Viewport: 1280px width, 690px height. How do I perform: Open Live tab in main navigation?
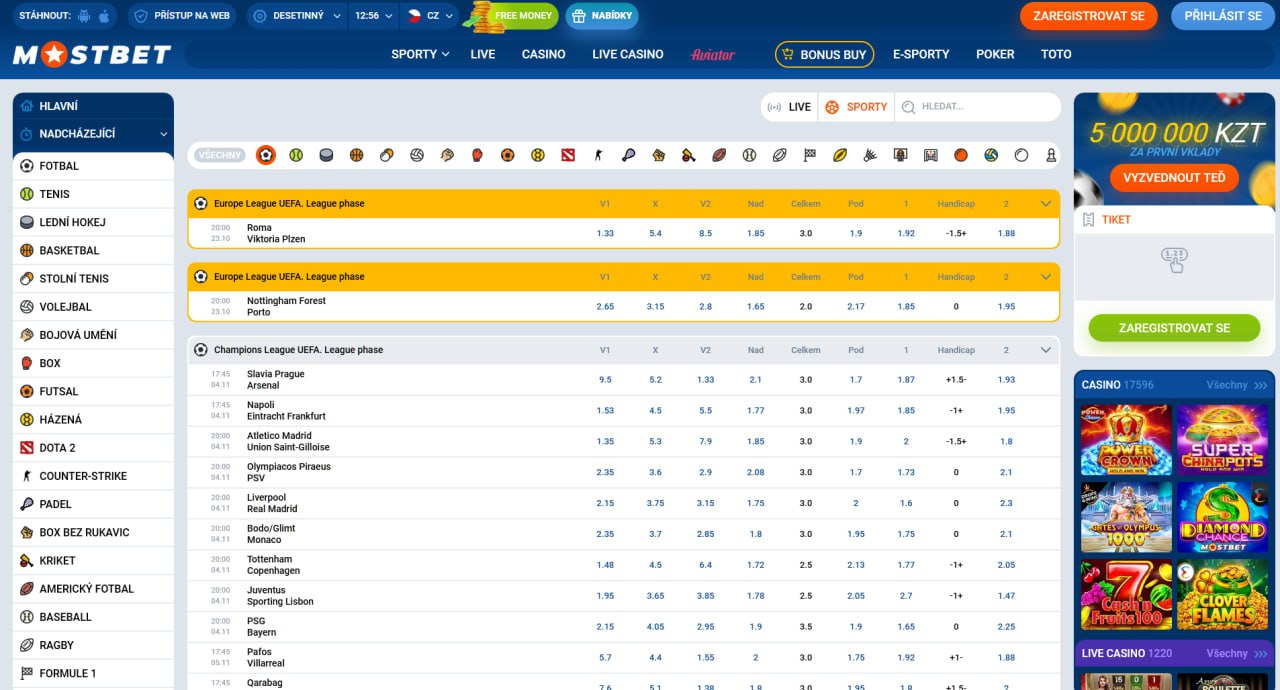(483, 54)
